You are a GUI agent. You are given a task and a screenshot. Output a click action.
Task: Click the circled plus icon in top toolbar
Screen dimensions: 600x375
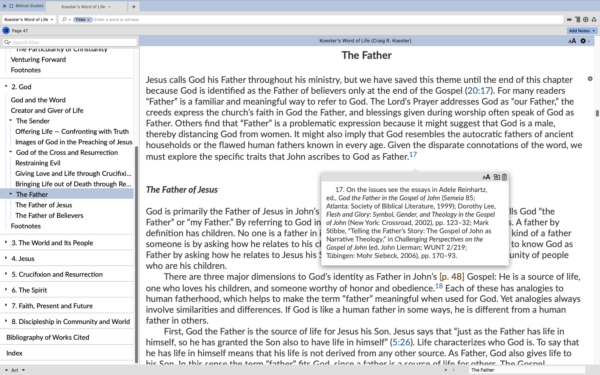[586, 19]
